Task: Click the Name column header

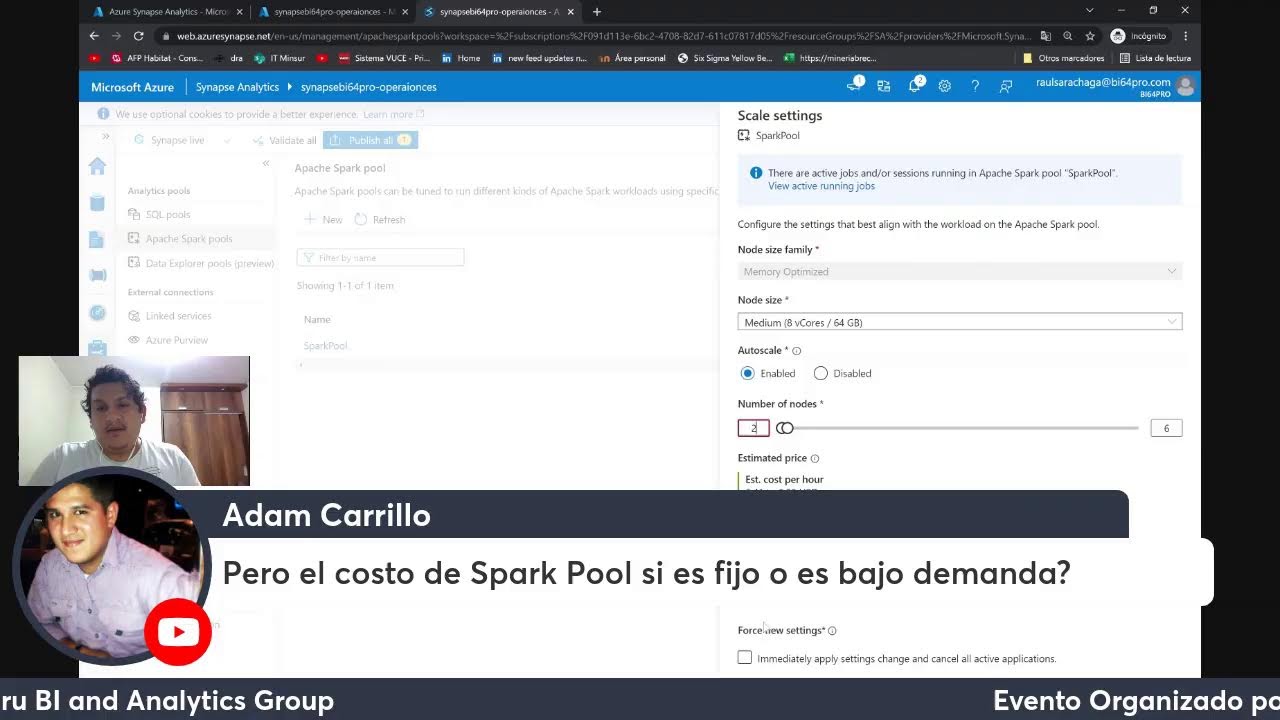Action: [317, 320]
